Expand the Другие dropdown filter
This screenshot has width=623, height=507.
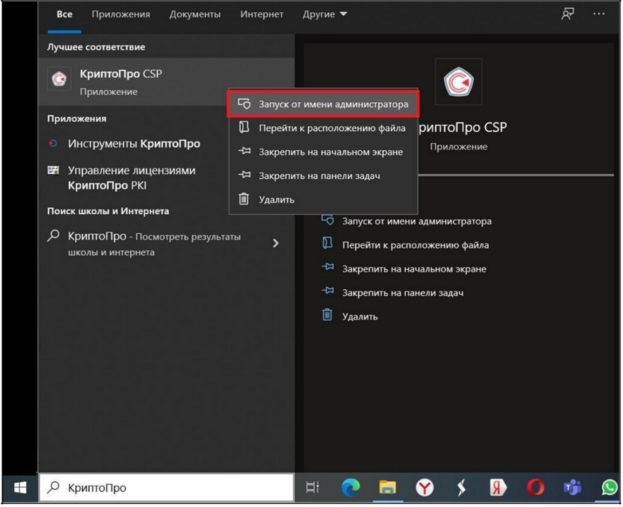[x=325, y=14]
